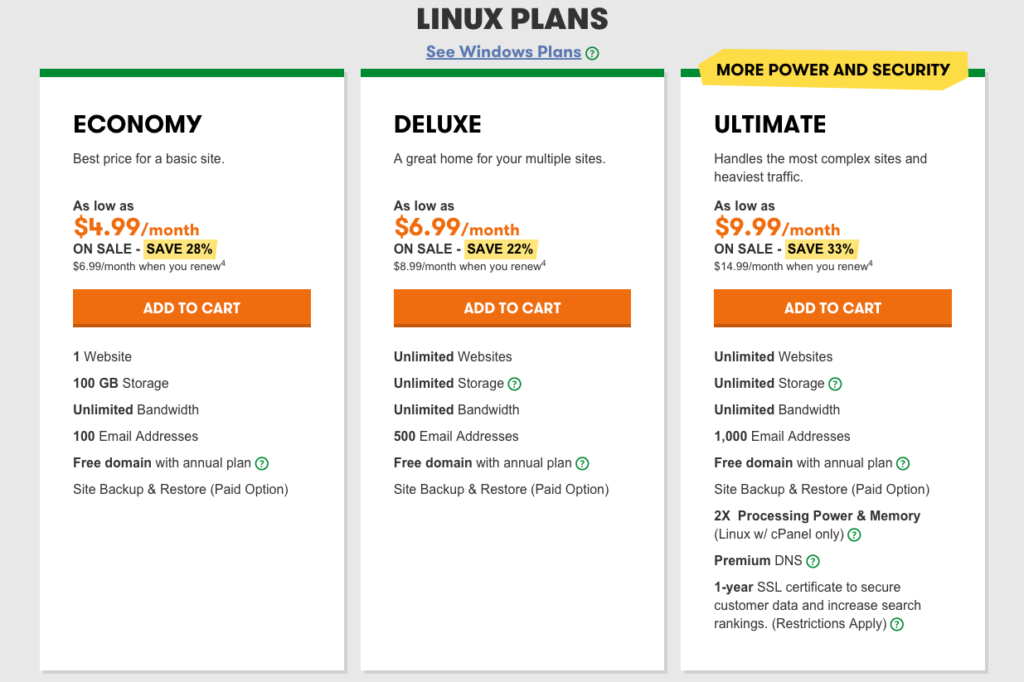Click Deluxe Free domain help icon
Image resolution: width=1024 pixels, height=682 pixels.
coord(582,463)
